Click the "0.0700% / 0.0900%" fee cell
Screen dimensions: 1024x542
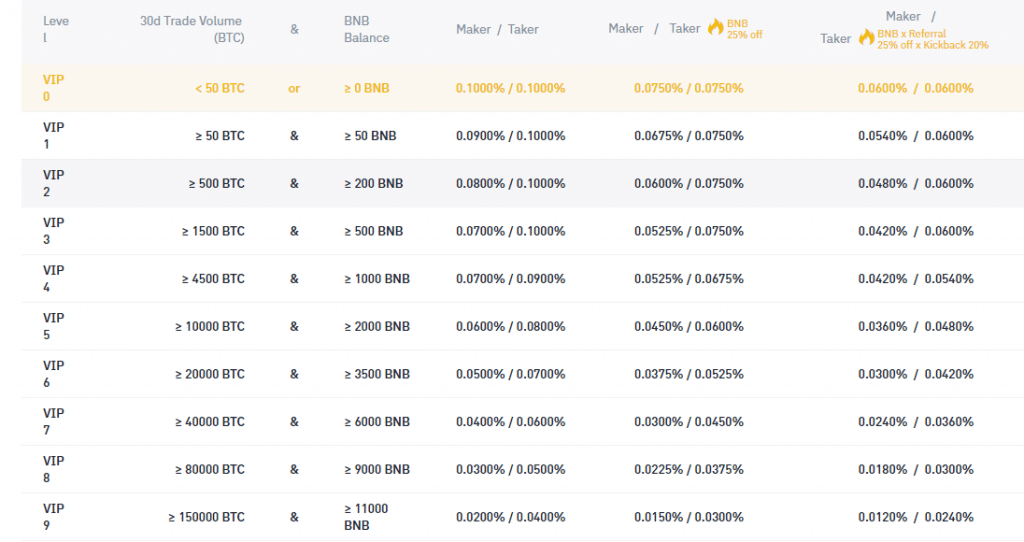511,279
